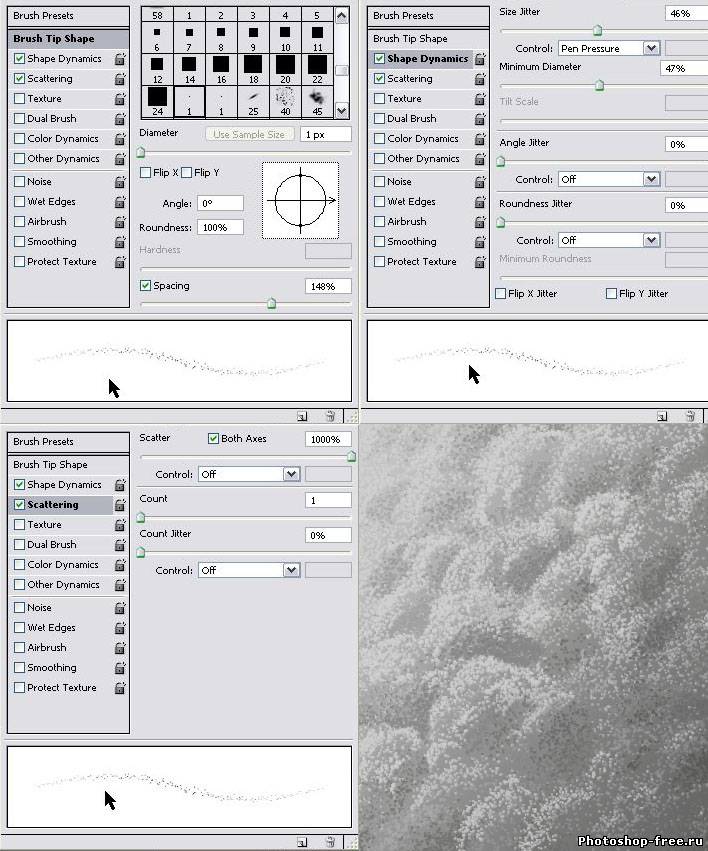Pick the 40-pixel spatter brush preset
Image resolution: width=708 pixels, height=851 pixels.
(x=285, y=100)
